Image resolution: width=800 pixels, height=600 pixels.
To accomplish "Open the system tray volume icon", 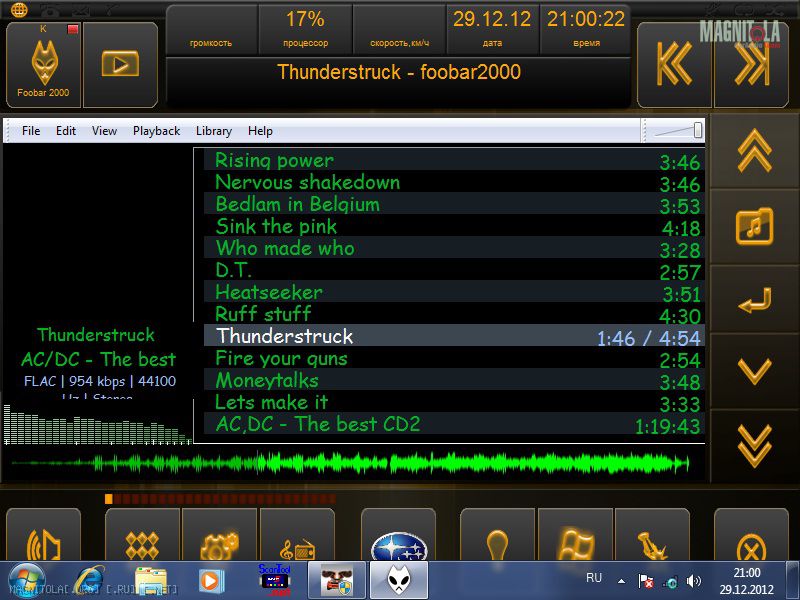I will click(x=694, y=581).
